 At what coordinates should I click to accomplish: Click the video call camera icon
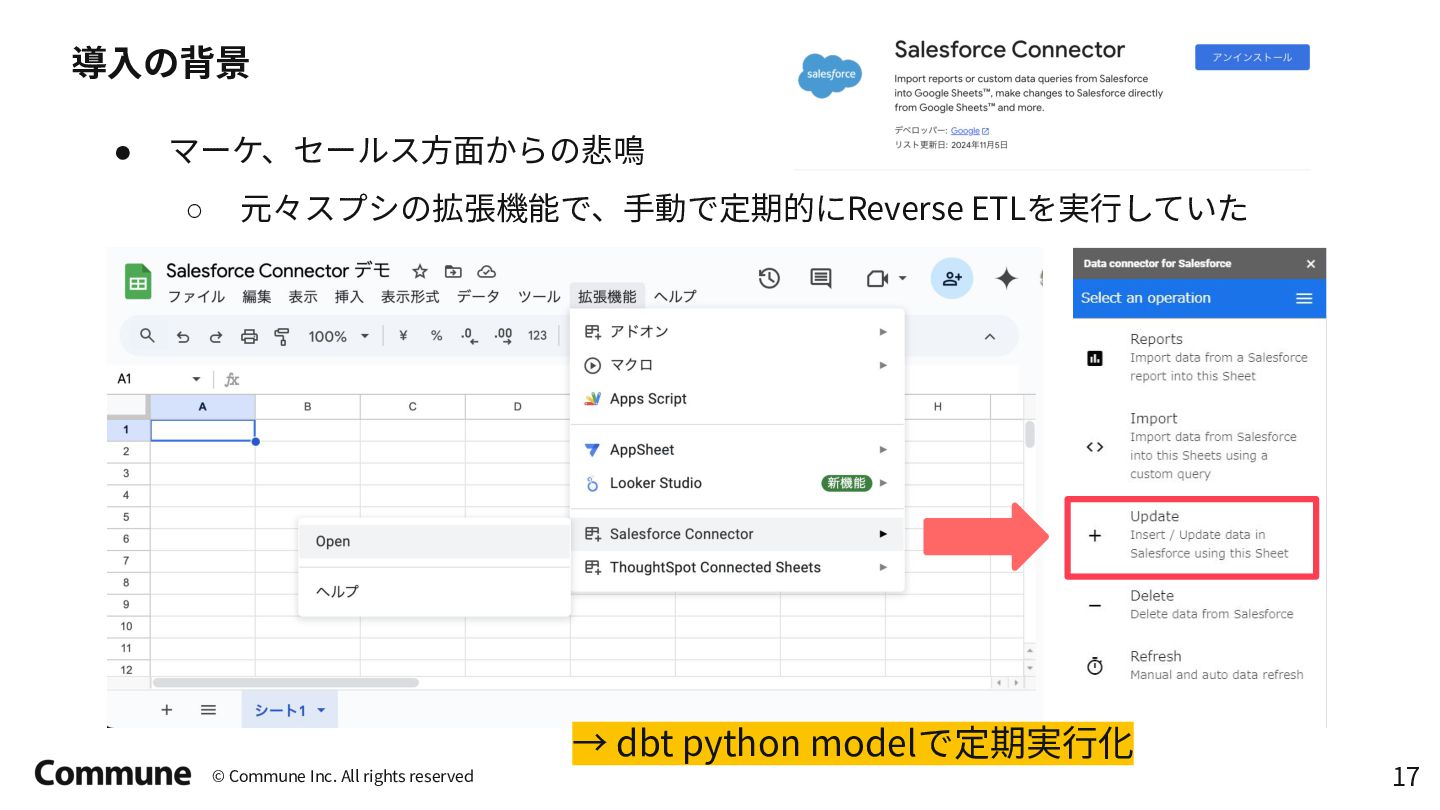877,278
